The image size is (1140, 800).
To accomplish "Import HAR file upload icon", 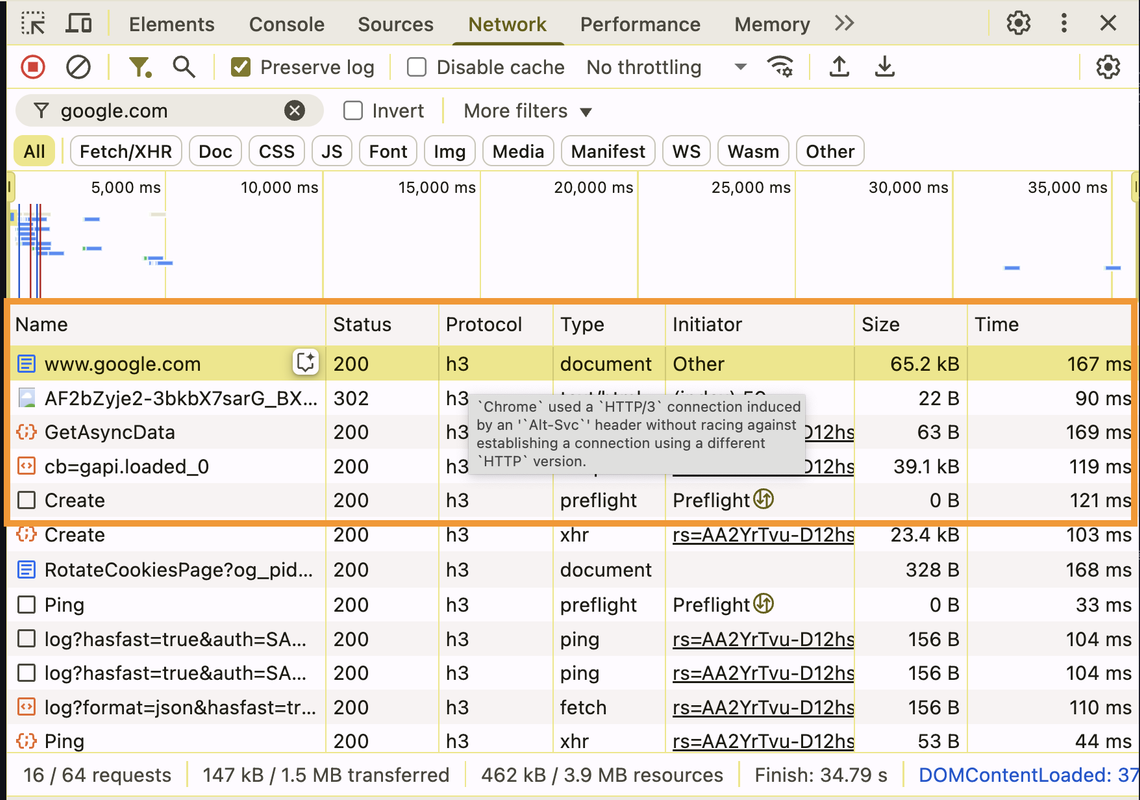I will point(839,67).
